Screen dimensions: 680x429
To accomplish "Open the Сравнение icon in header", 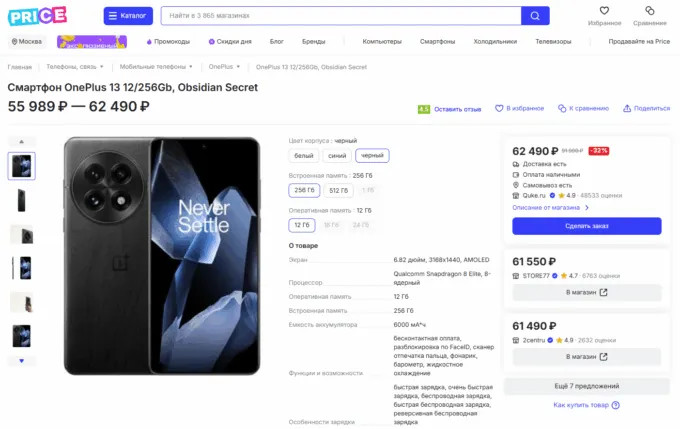I will pos(650,11).
